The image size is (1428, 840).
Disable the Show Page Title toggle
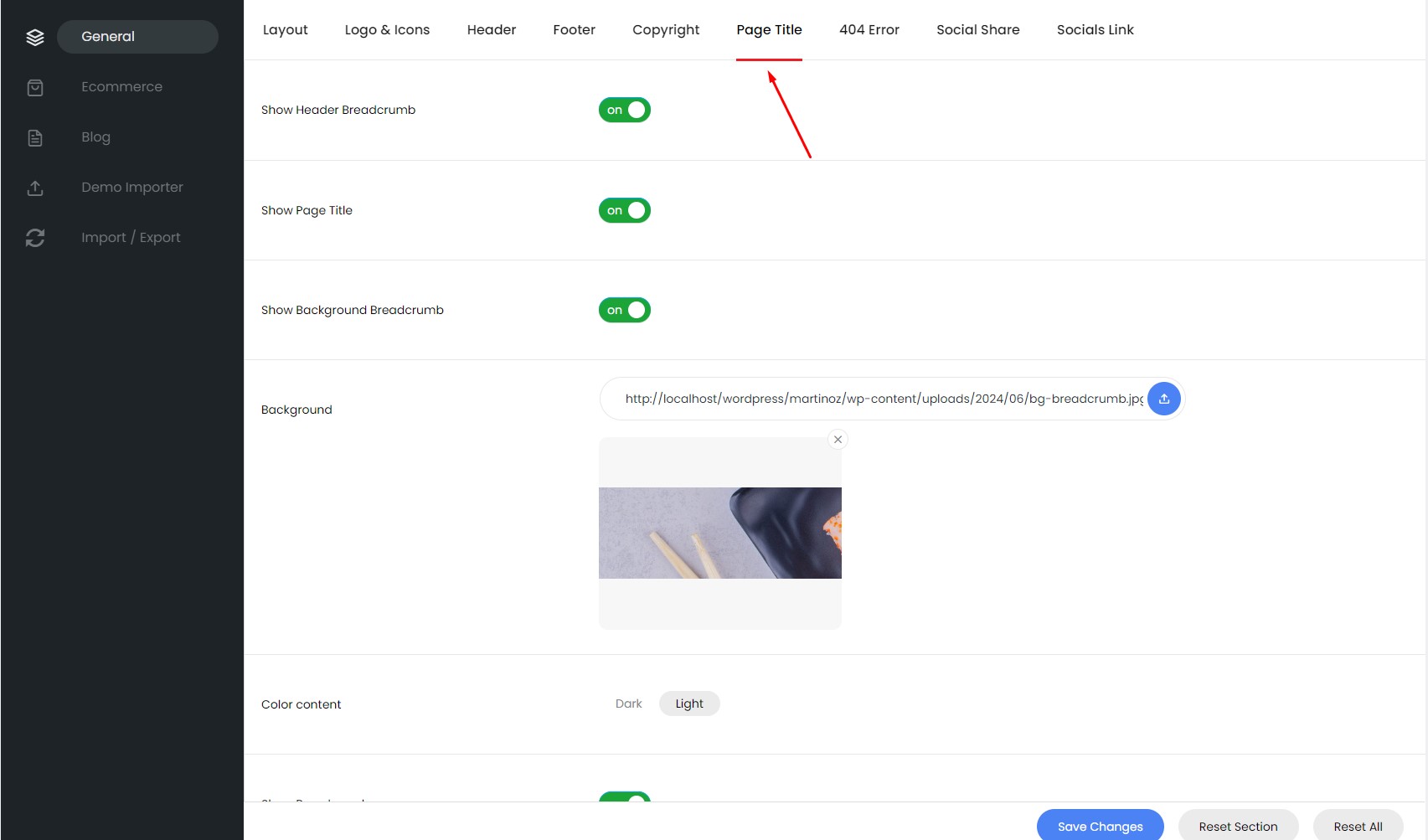[625, 210]
